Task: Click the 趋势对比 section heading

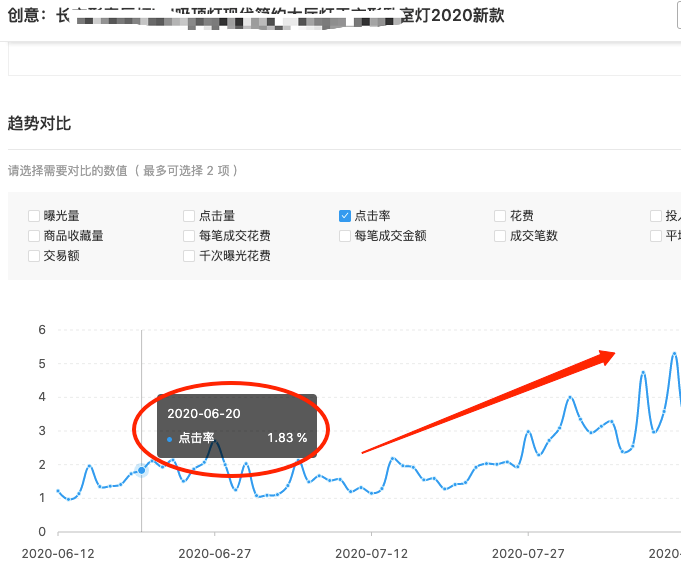Action: coord(39,124)
